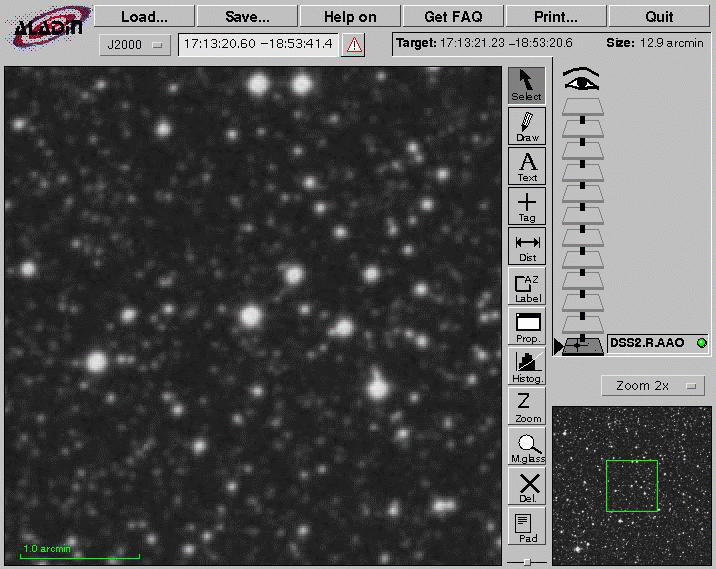The image size is (716, 569).
Task: Click the Size: 12.9 arcmin readout
Action: [x=654, y=43]
